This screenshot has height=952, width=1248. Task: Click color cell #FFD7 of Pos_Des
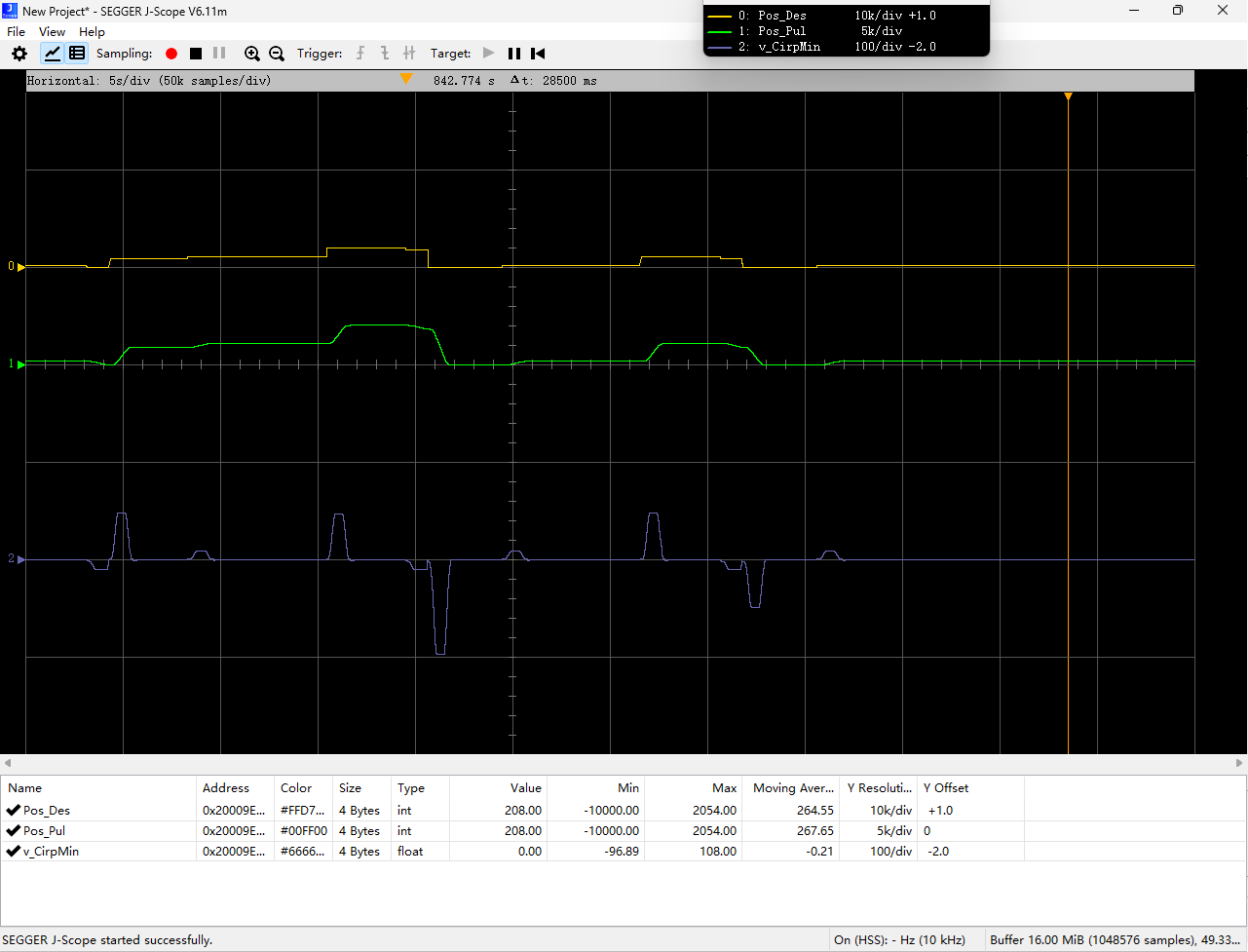[x=303, y=810]
